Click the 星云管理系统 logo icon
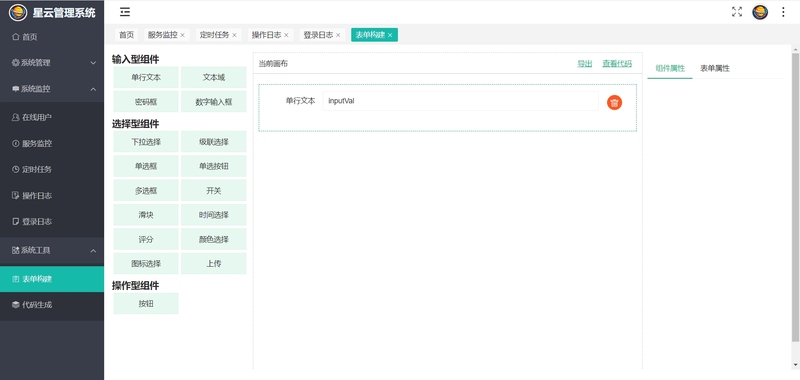 point(18,12)
